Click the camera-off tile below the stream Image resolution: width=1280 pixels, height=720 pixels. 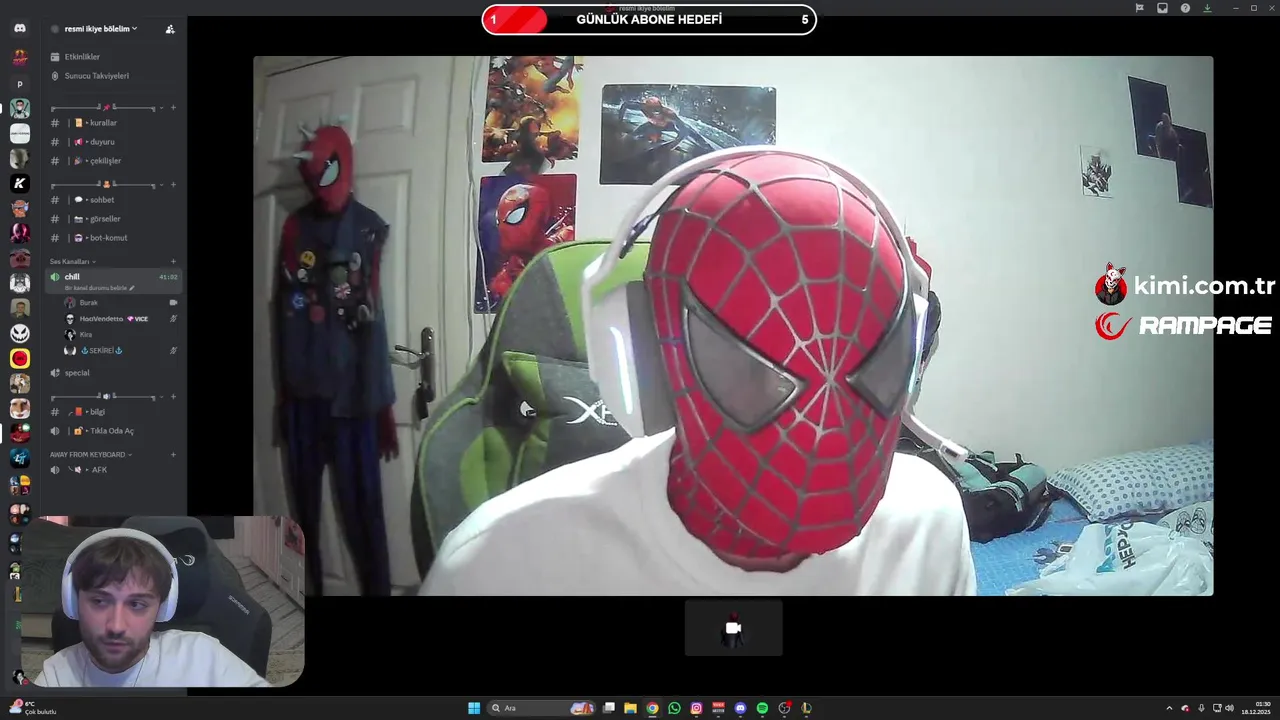click(x=733, y=628)
